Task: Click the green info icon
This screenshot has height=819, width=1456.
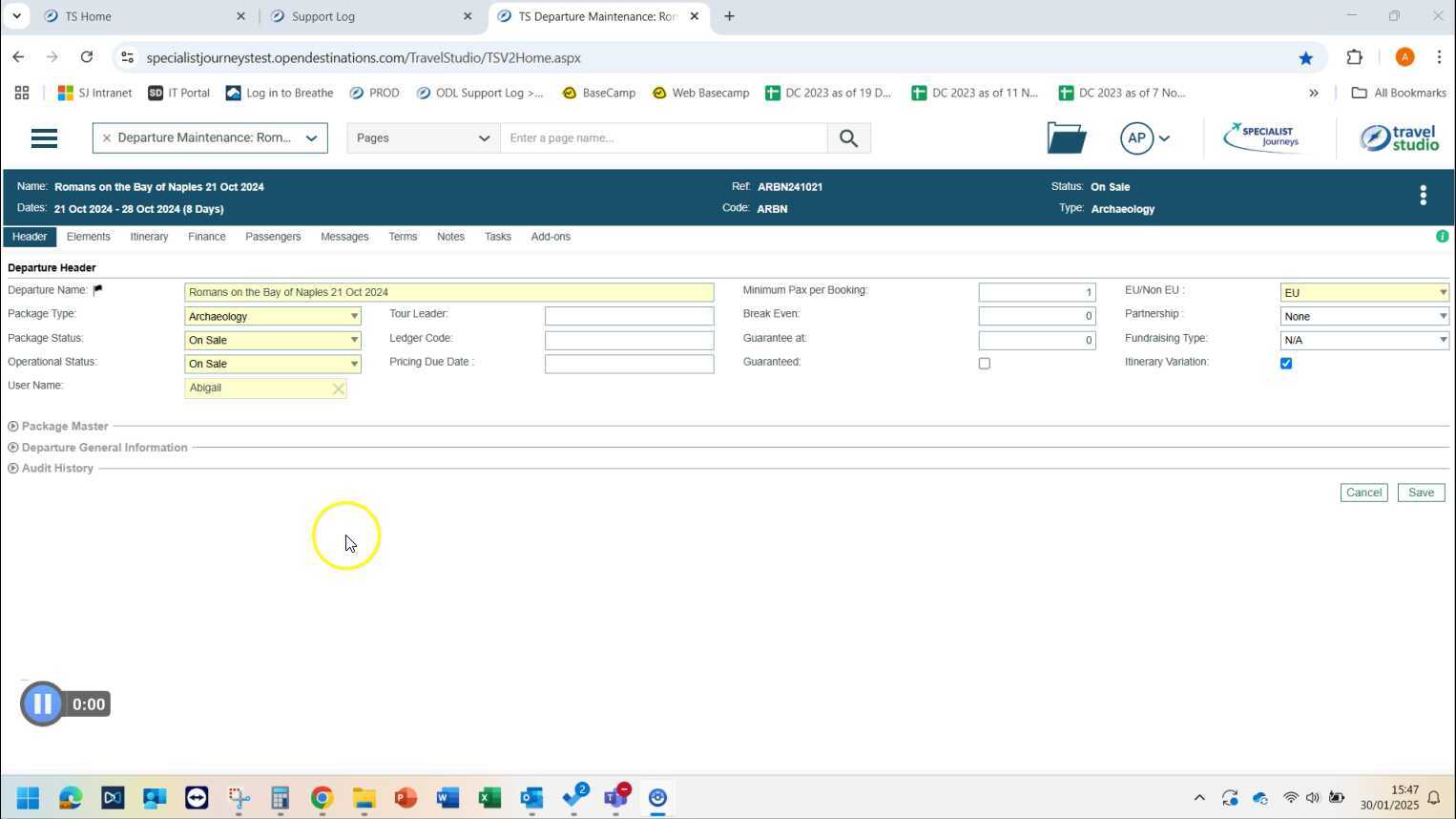Action: (x=1442, y=236)
